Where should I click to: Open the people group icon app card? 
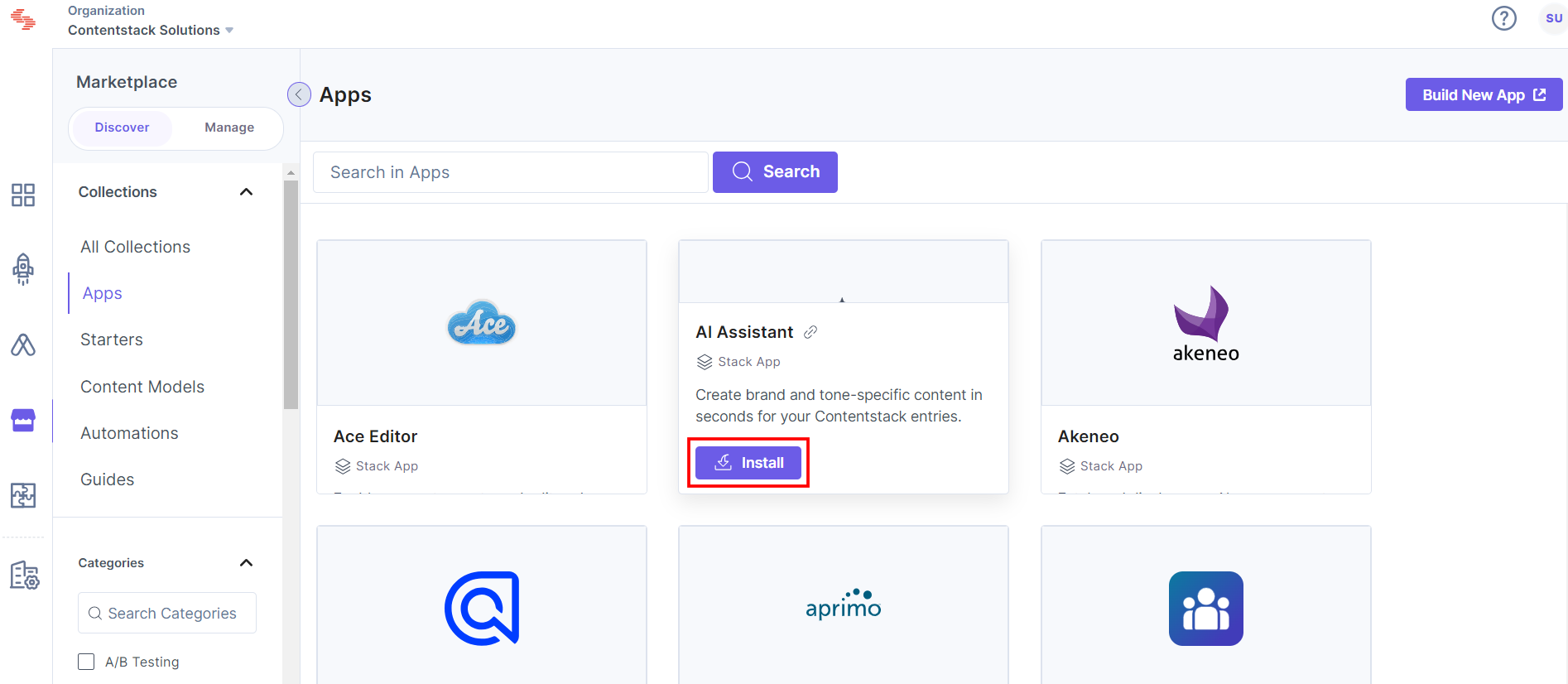point(1205,609)
